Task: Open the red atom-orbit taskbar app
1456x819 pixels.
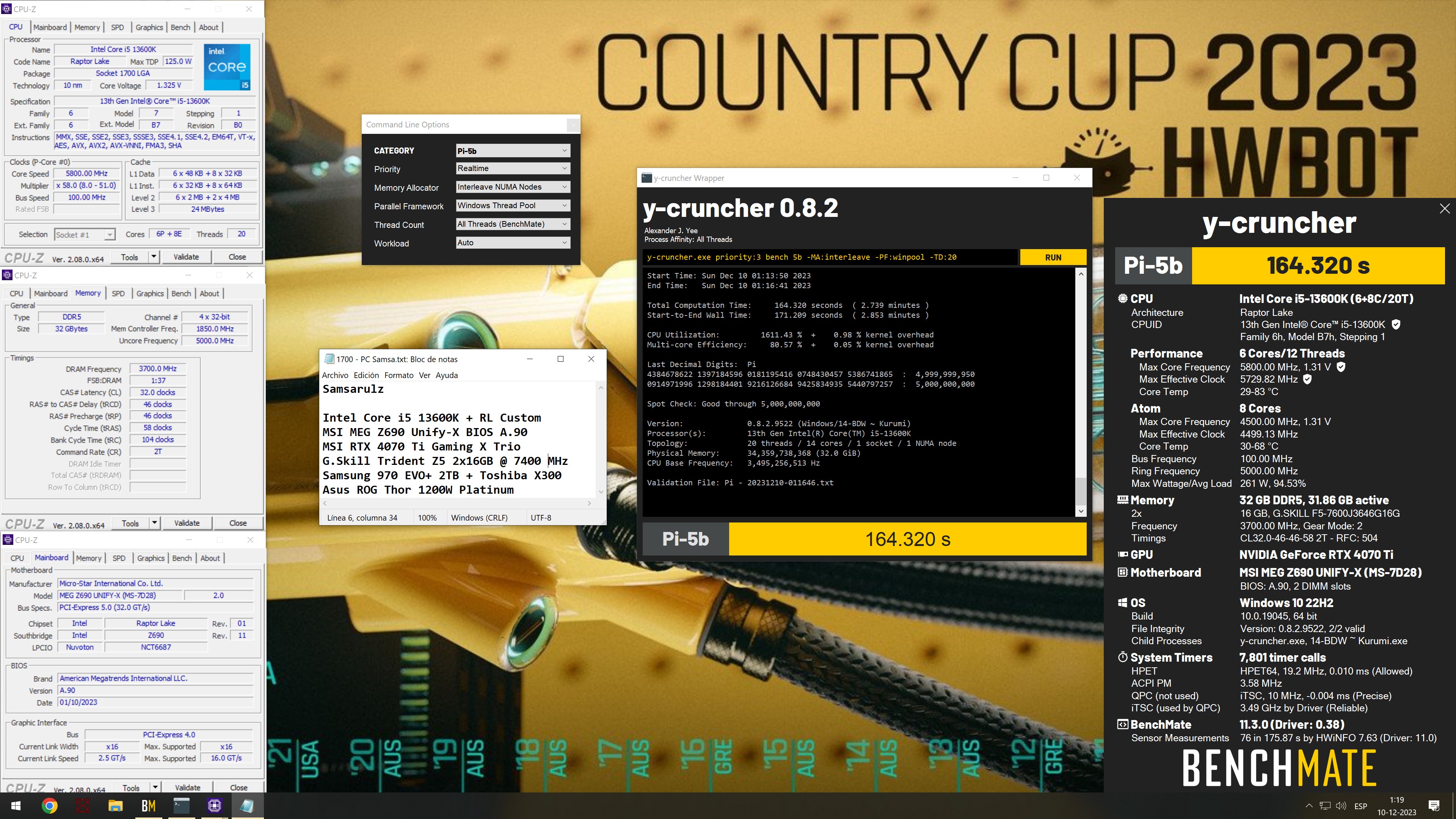Action: pyautogui.click(x=83, y=805)
